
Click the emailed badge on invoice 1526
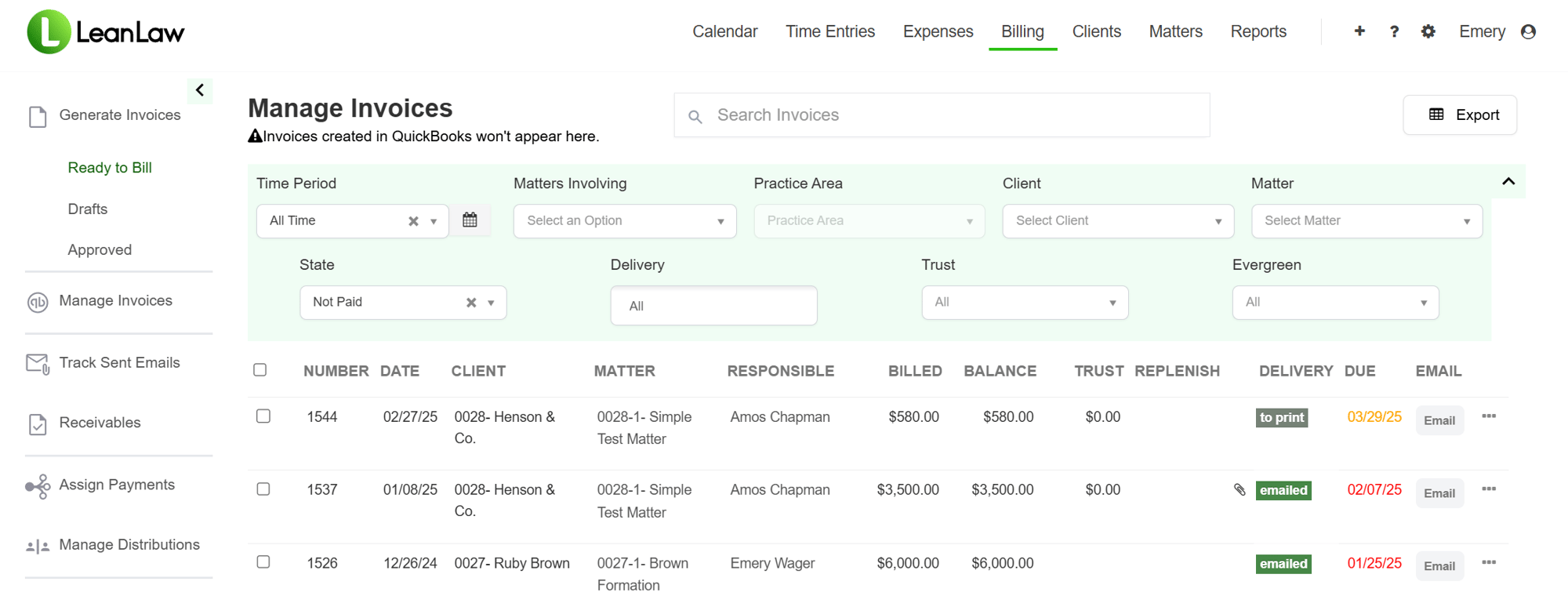click(1283, 564)
